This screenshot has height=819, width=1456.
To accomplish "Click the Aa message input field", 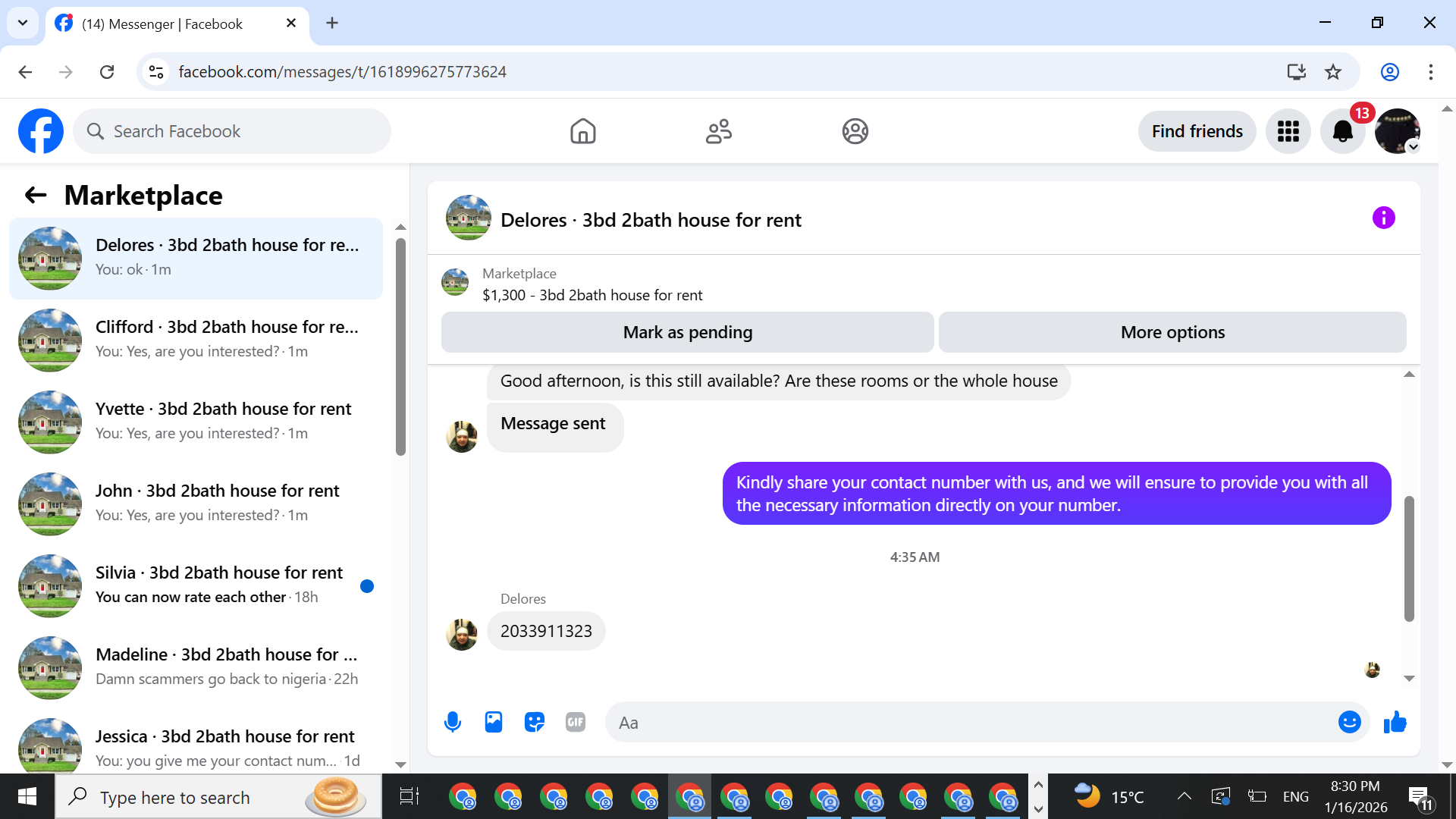I will tap(971, 722).
